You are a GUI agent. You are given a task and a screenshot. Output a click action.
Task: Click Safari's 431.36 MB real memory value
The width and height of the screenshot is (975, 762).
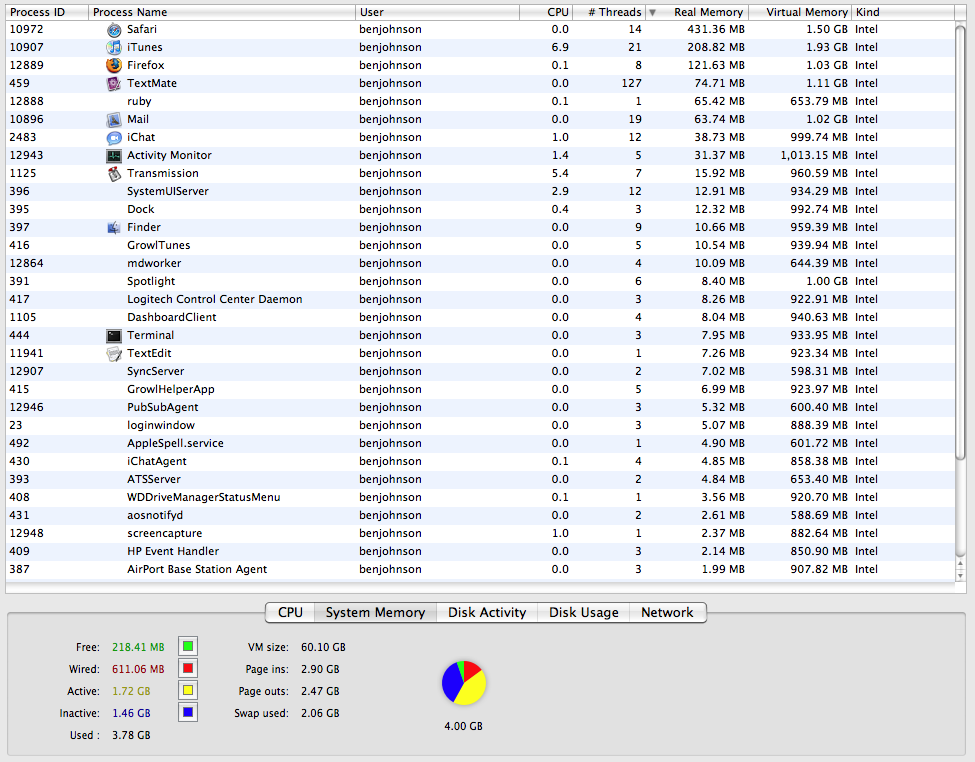716,29
